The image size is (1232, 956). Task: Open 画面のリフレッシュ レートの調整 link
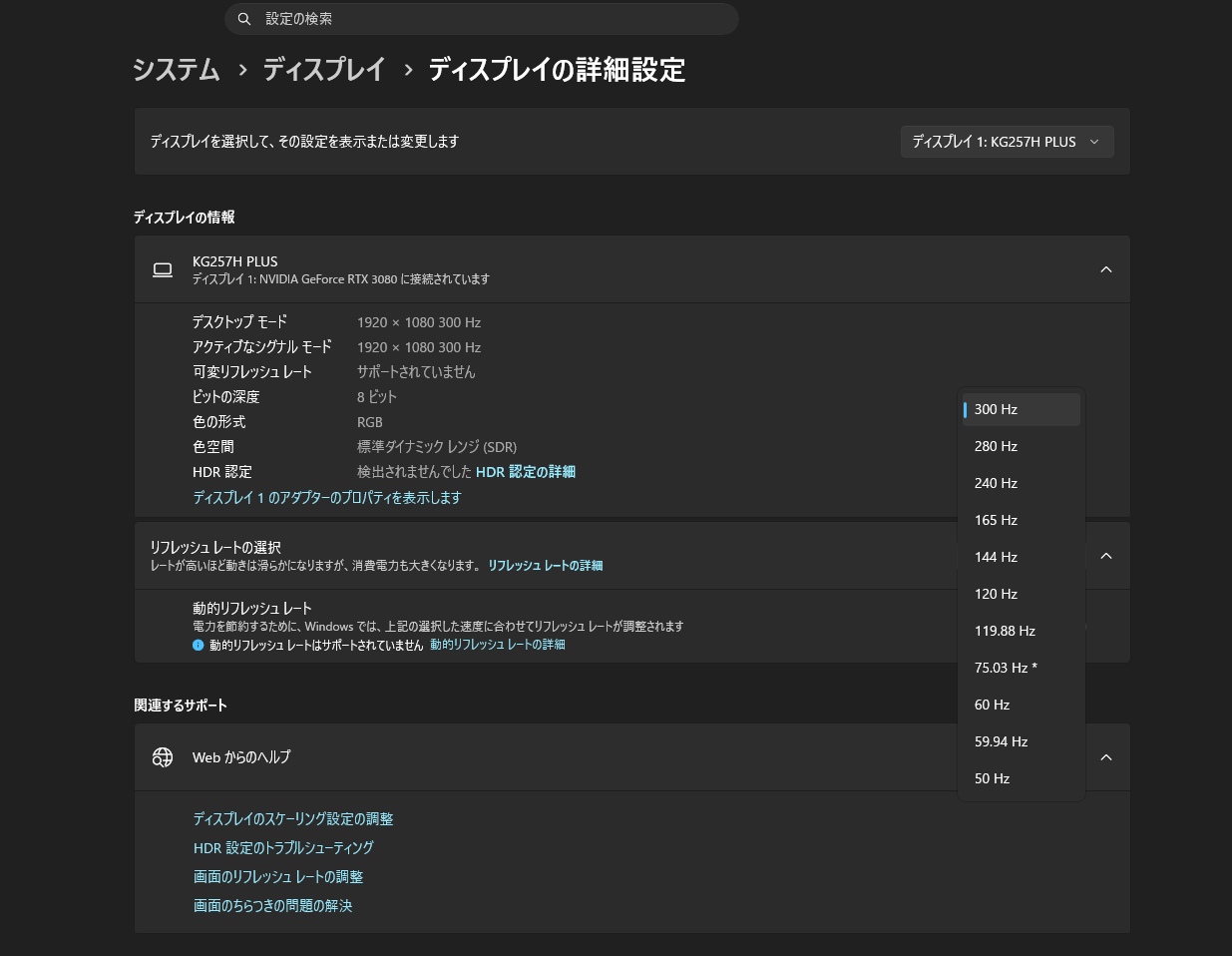tap(278, 876)
